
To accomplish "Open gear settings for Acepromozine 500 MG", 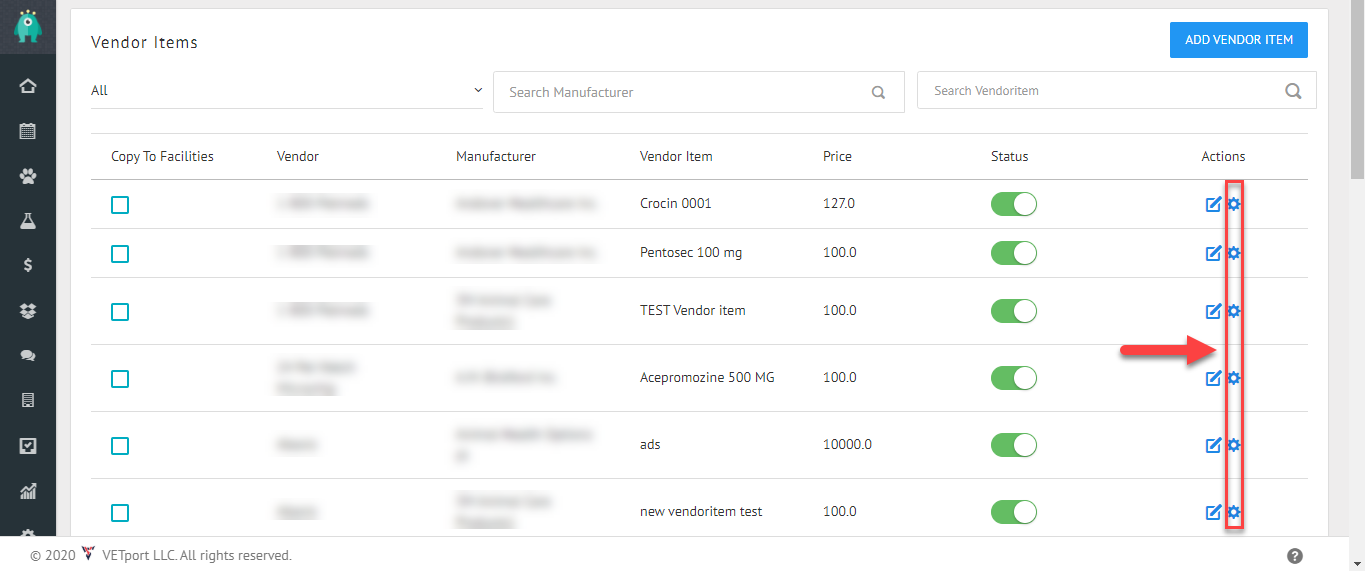I will 1234,378.
